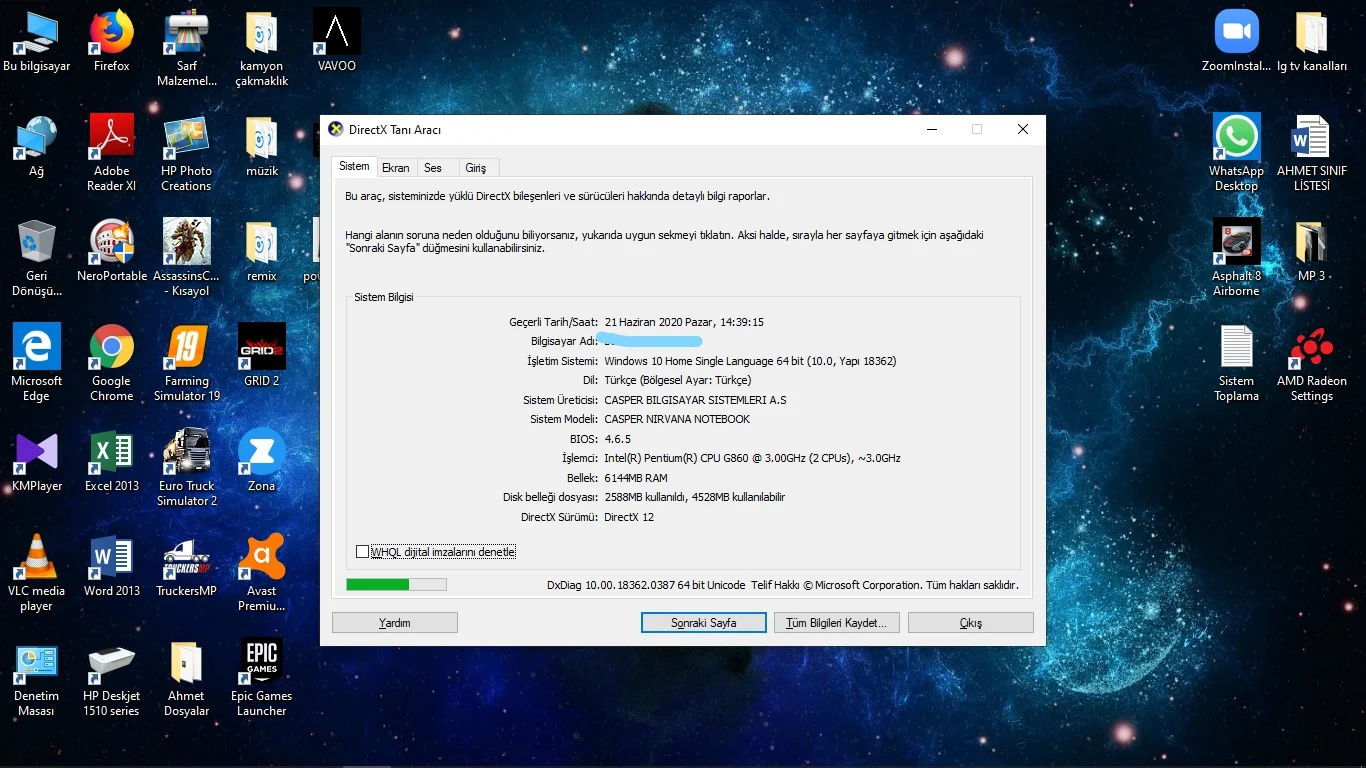Select the lg tv kanalları folder
Screen dimensions: 1366x768
tap(1312, 43)
